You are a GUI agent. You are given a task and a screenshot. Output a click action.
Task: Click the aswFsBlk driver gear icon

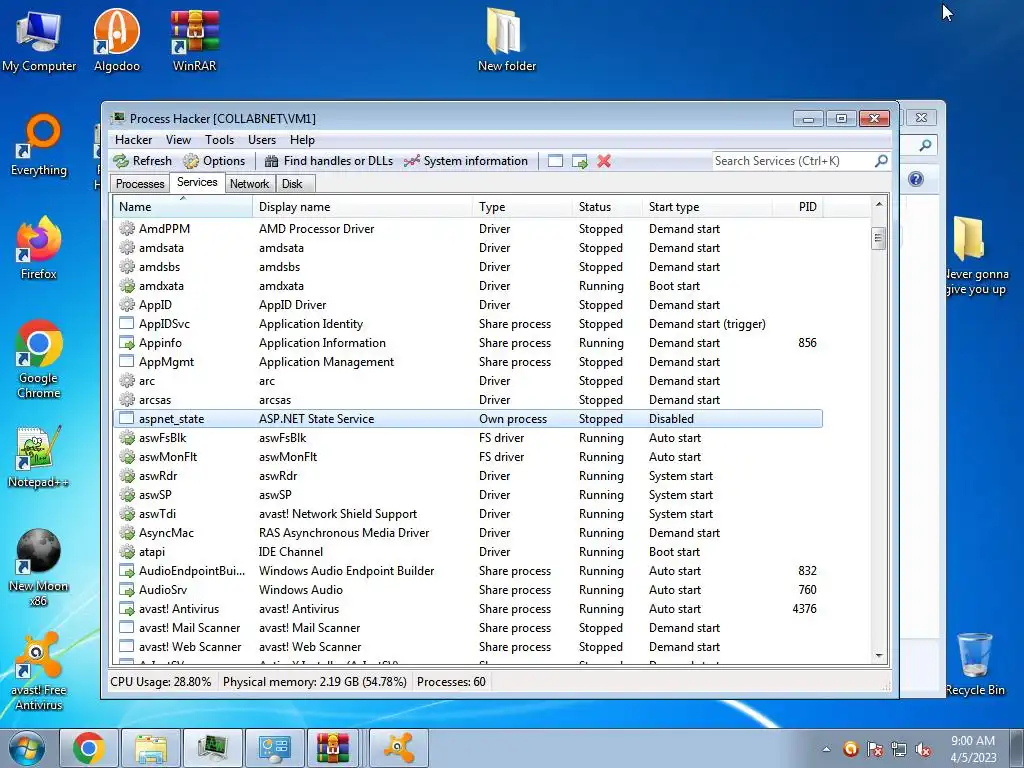point(127,438)
